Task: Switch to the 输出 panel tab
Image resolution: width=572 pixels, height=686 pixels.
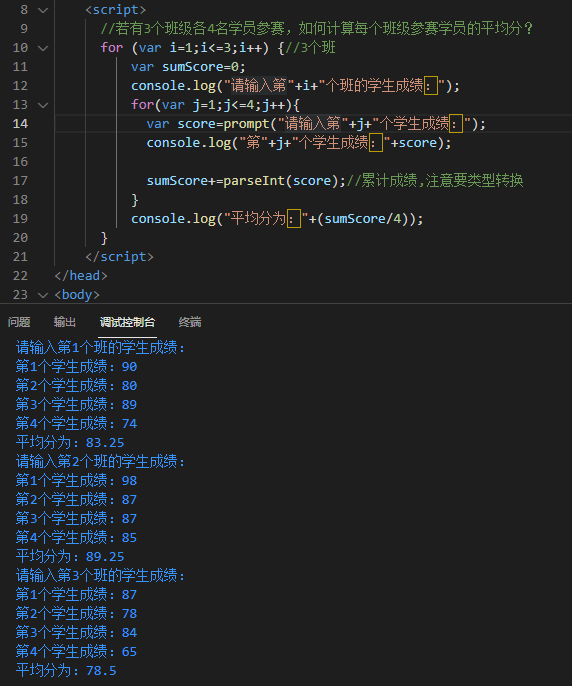Action: (x=65, y=322)
